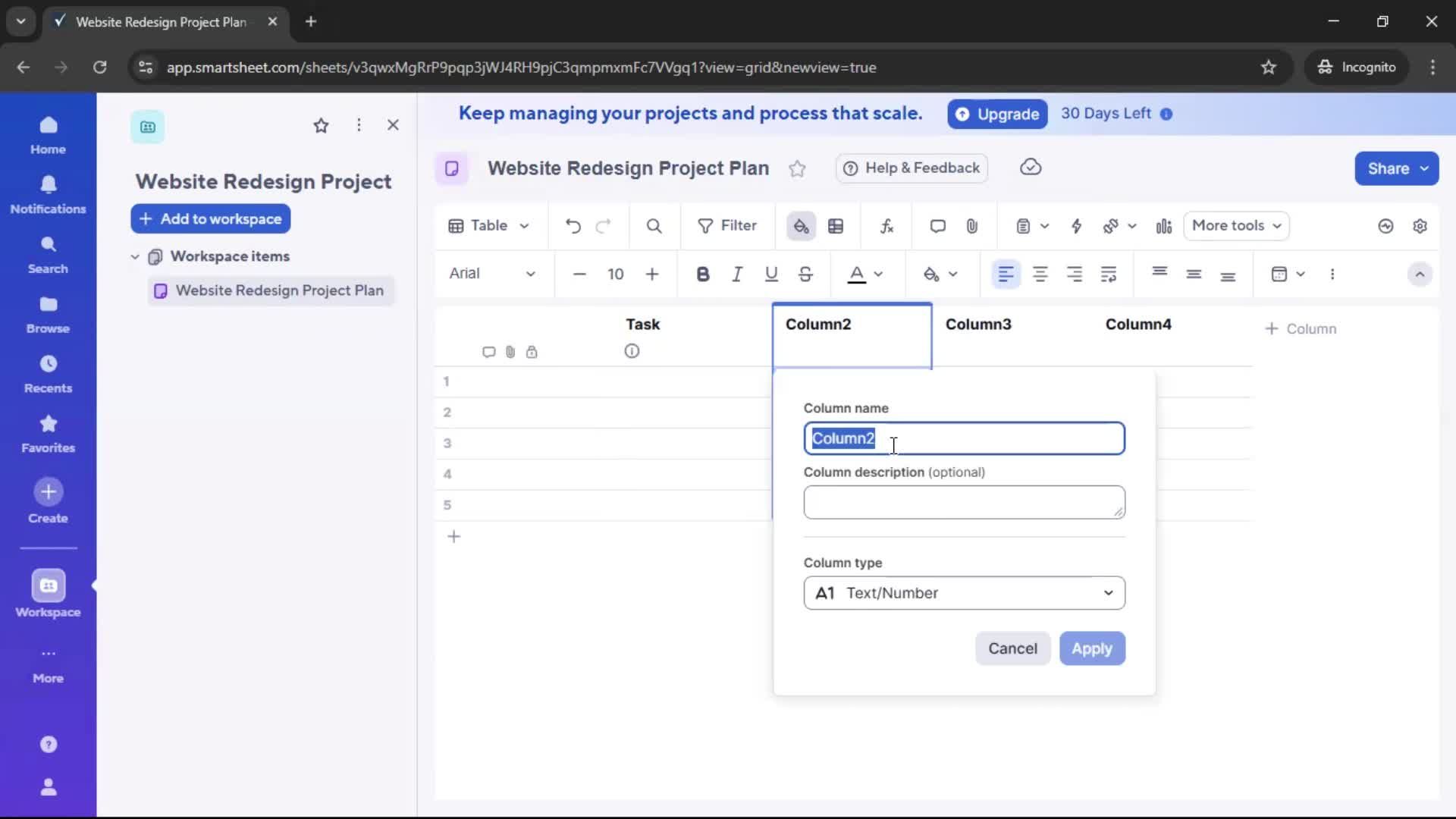Viewport: 1456px width, 819px height.
Task: Collapse the Workspace items tree
Action: [x=135, y=256]
